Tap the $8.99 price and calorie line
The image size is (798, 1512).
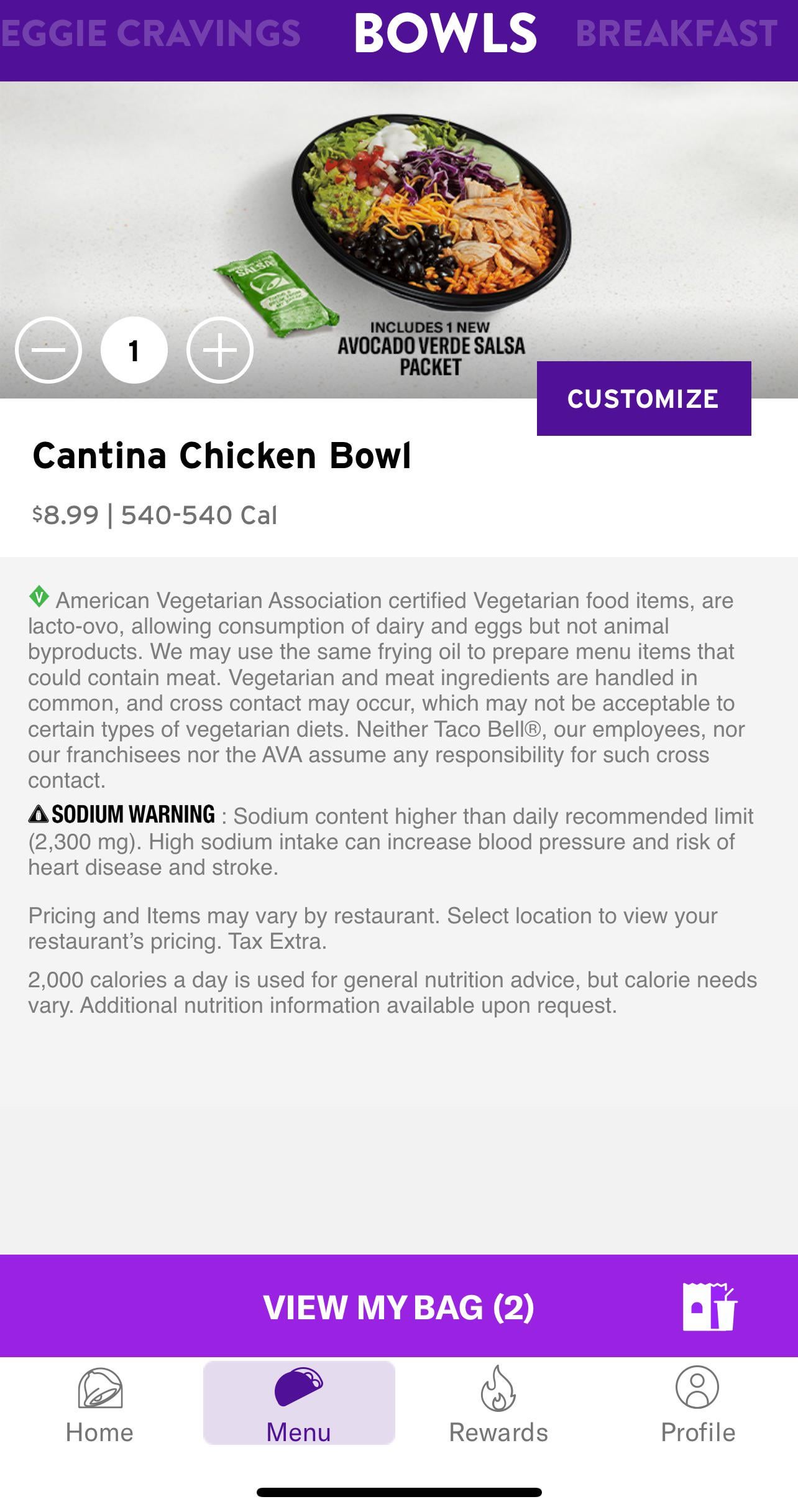click(x=155, y=515)
